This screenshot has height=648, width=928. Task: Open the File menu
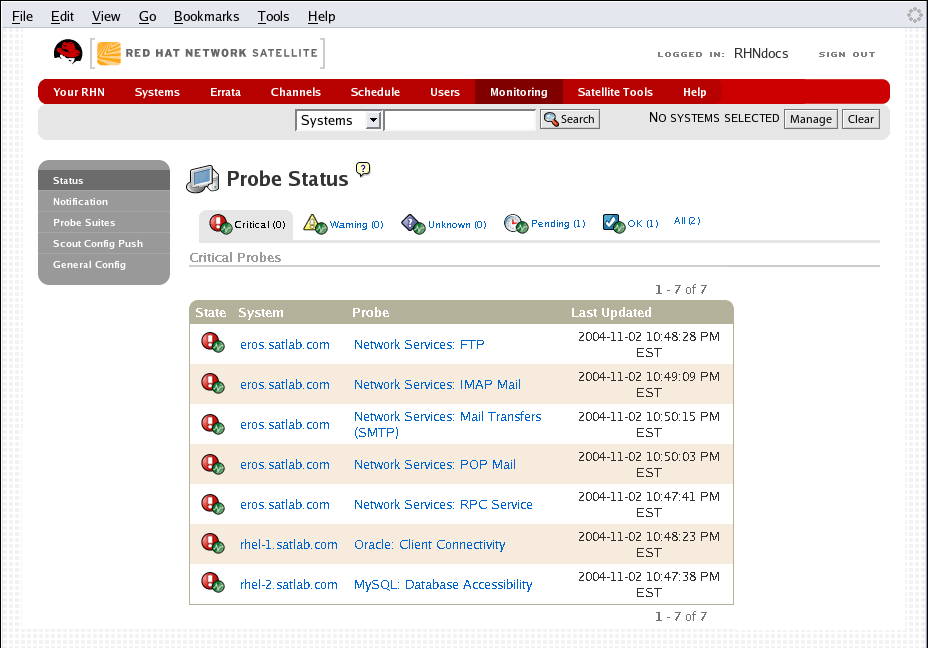[x=22, y=17]
